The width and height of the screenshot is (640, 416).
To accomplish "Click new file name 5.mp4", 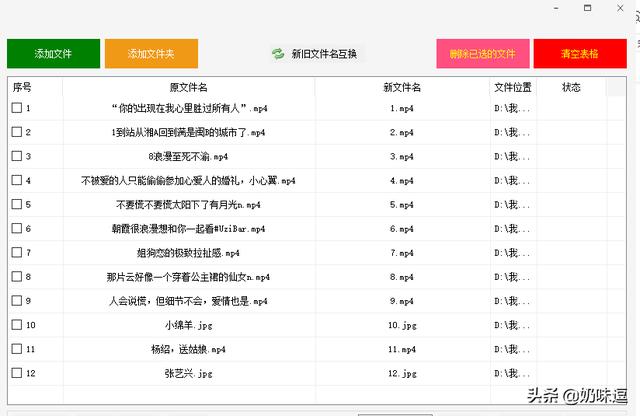I will pos(402,205).
